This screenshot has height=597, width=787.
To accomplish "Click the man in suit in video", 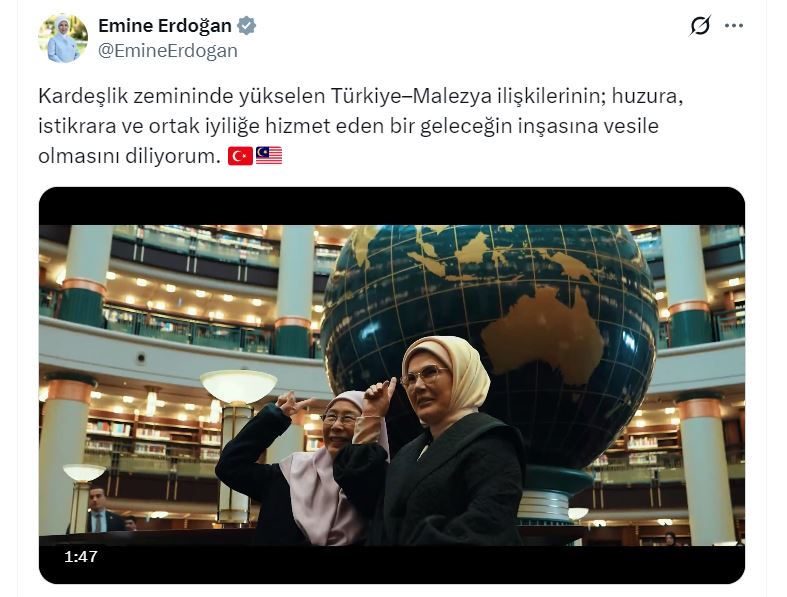I will pyautogui.click(x=102, y=510).
